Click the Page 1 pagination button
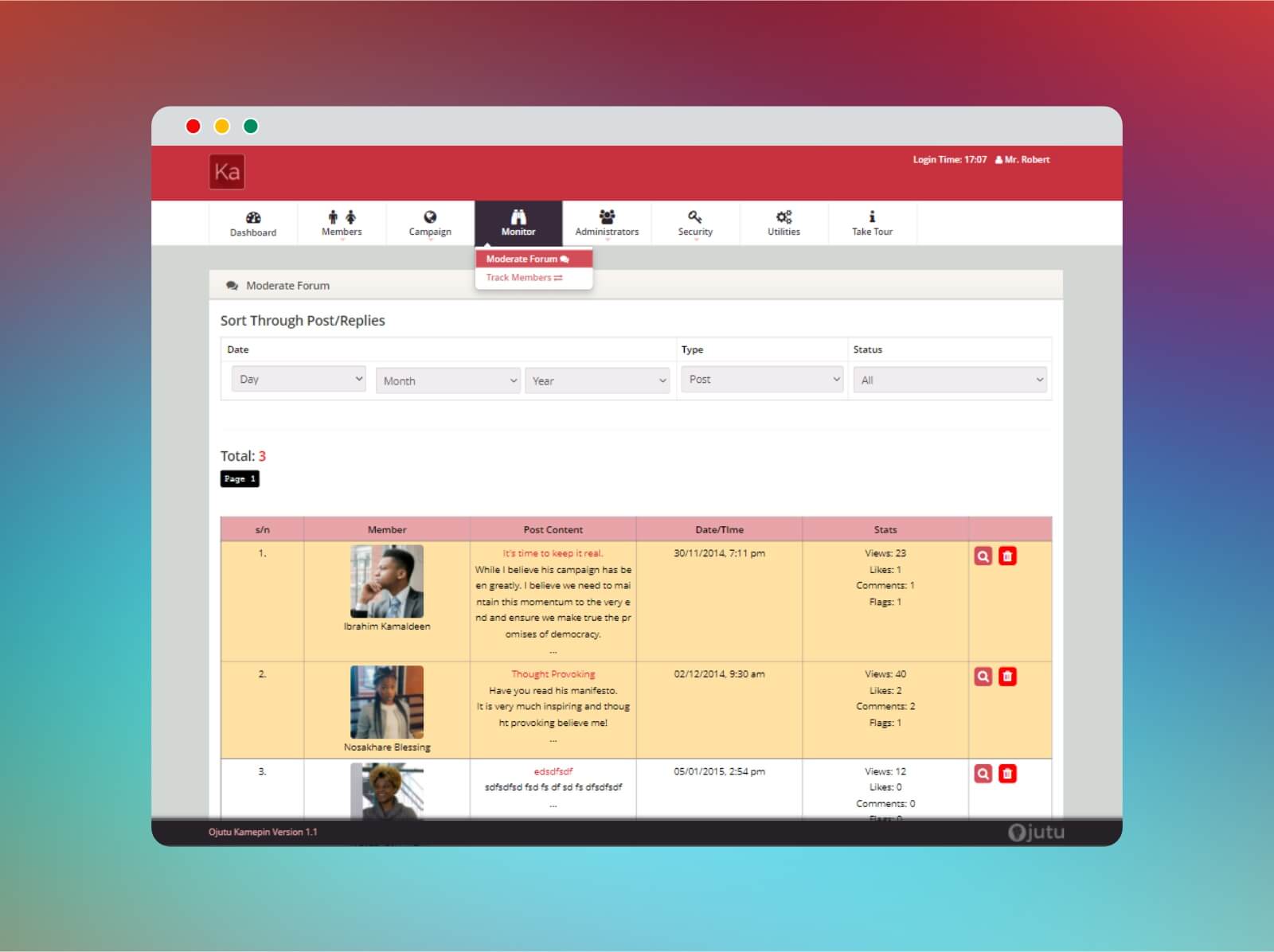Viewport: 1274px width, 952px height. click(x=240, y=478)
